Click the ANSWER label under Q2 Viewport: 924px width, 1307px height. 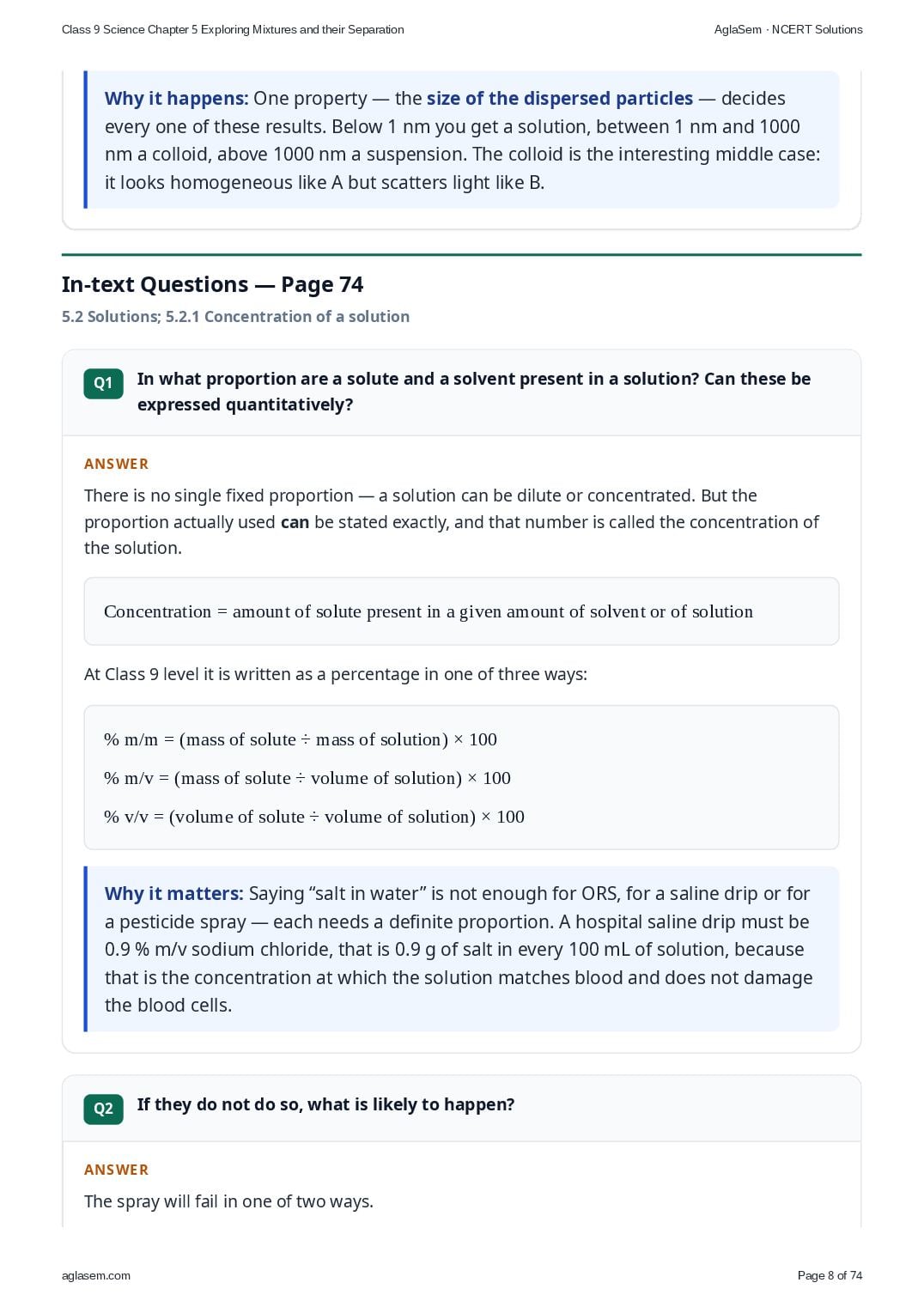point(116,1170)
